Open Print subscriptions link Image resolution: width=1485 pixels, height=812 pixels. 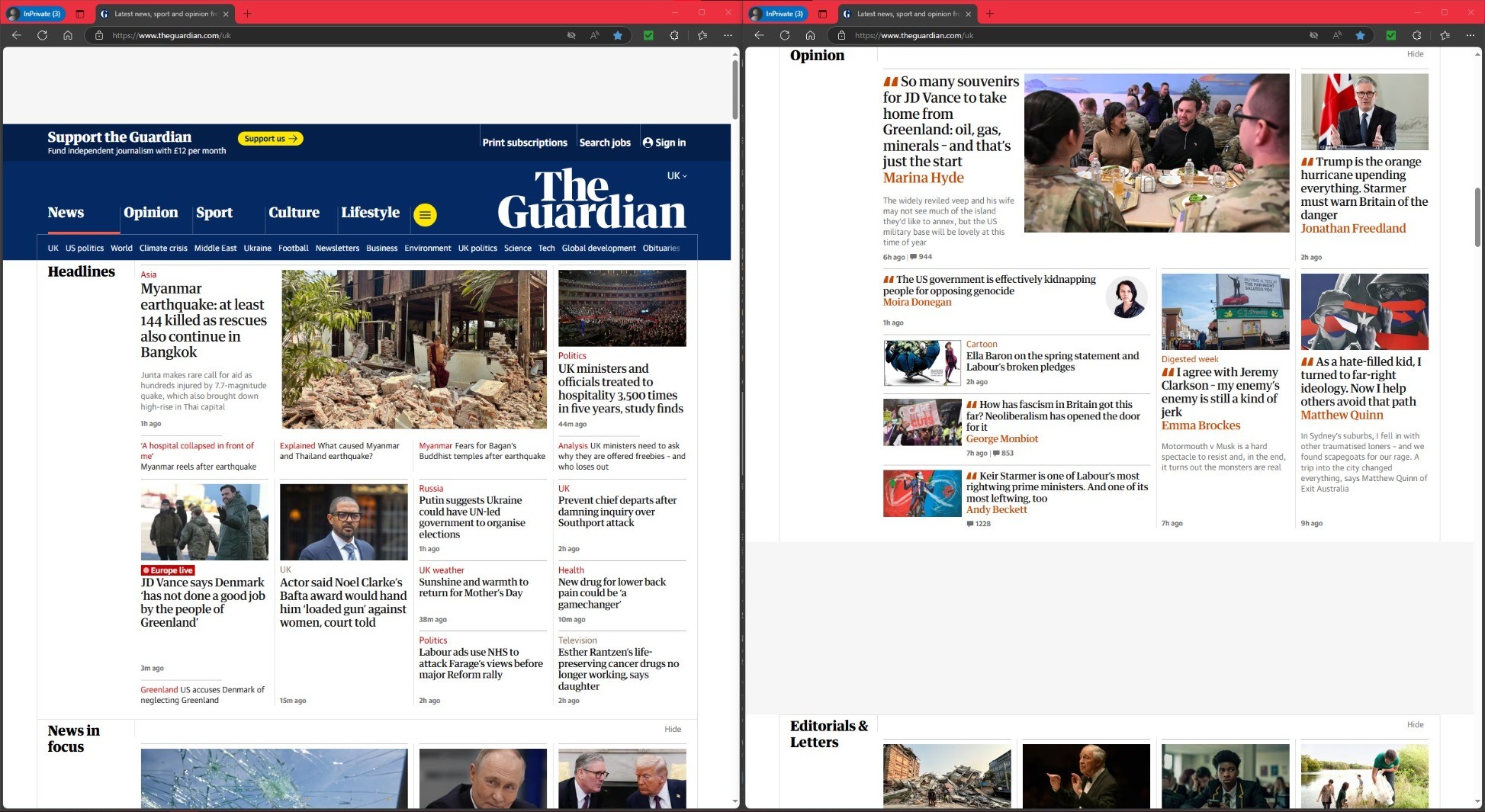pyautogui.click(x=525, y=143)
